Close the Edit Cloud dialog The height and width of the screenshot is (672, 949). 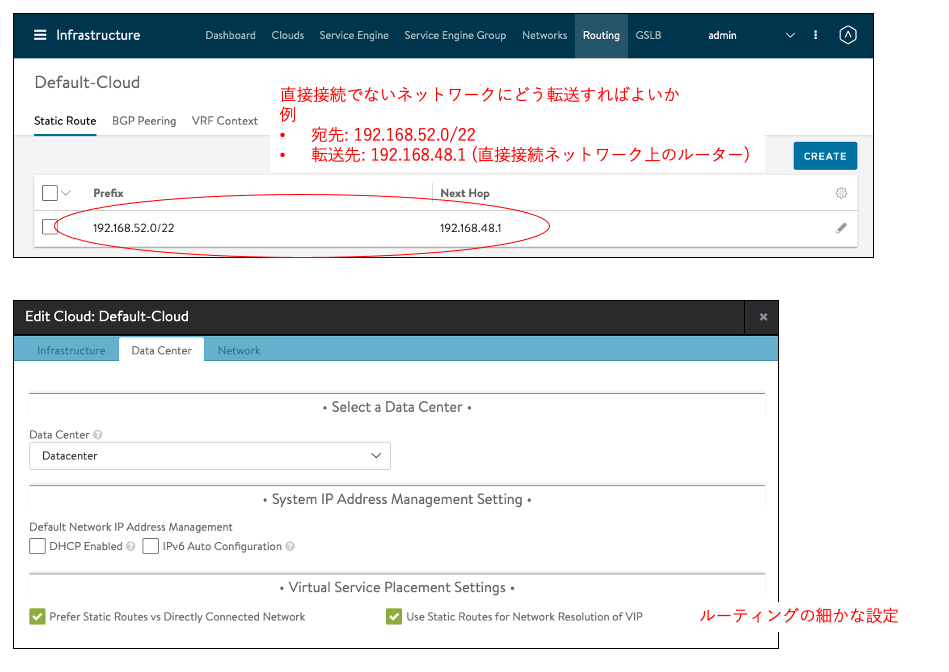[763, 317]
